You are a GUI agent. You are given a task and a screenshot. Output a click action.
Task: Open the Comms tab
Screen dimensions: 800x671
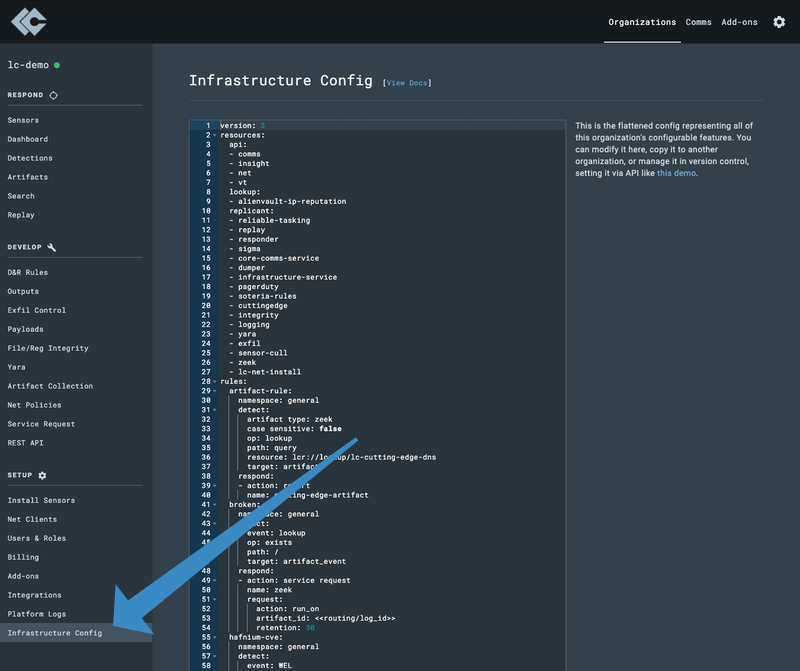coord(699,22)
